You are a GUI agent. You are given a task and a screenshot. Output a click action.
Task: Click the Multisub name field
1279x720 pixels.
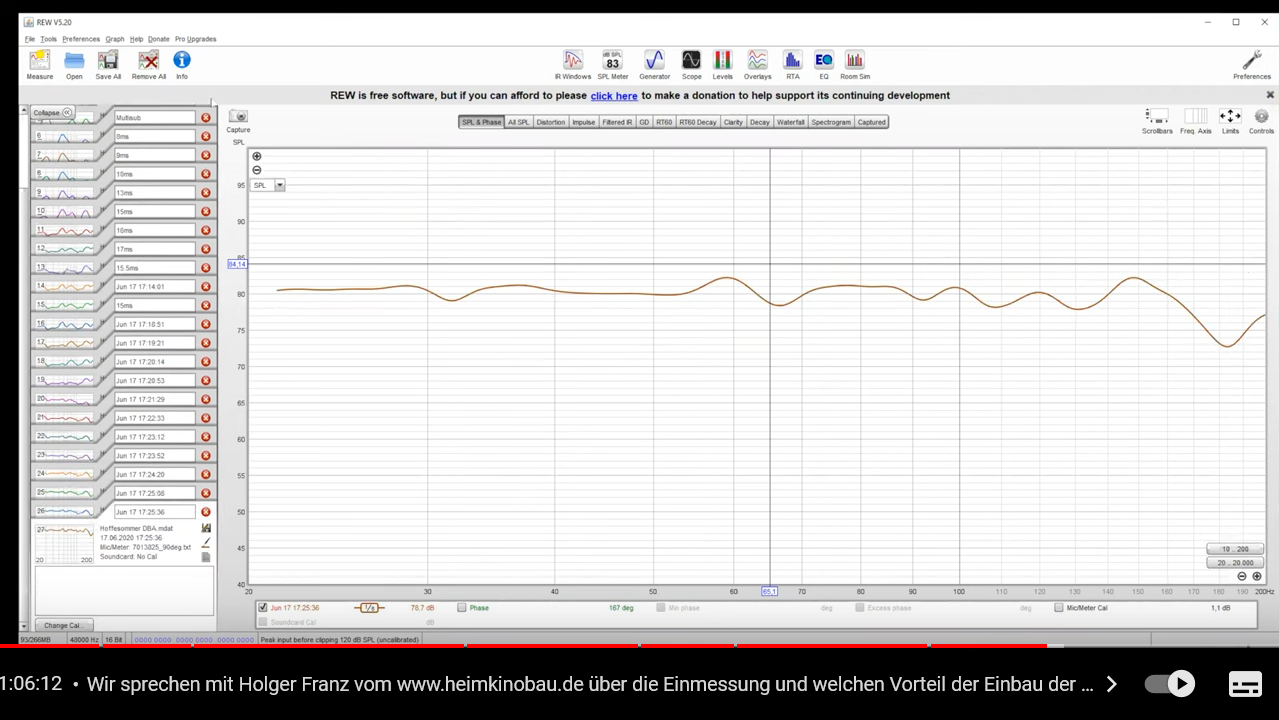tap(154, 118)
